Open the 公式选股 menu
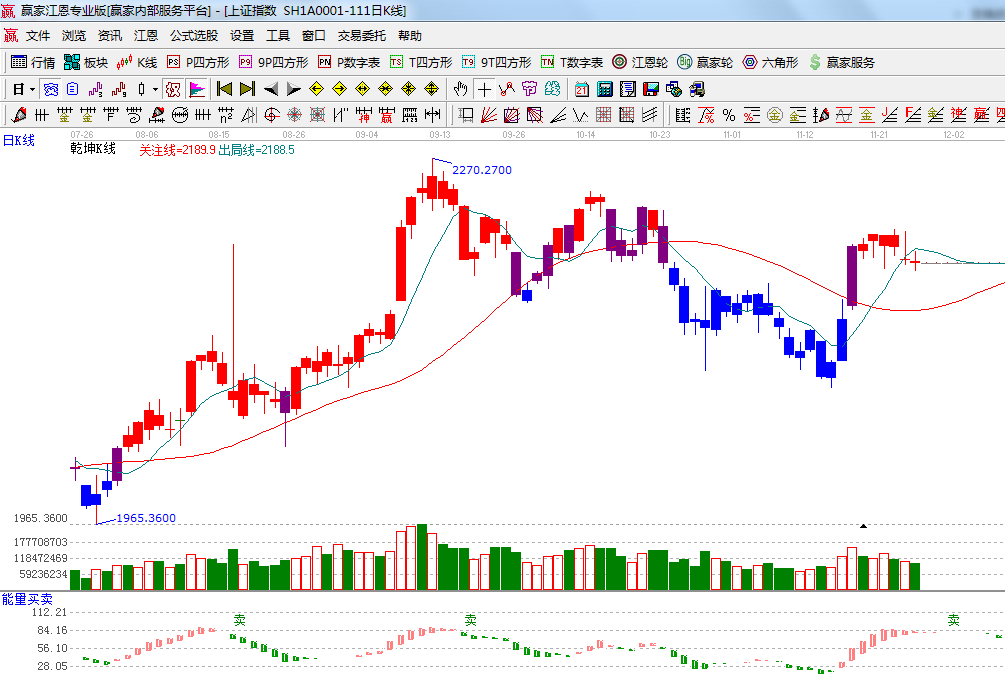Viewport: 1005px width, 678px height. tap(193, 35)
